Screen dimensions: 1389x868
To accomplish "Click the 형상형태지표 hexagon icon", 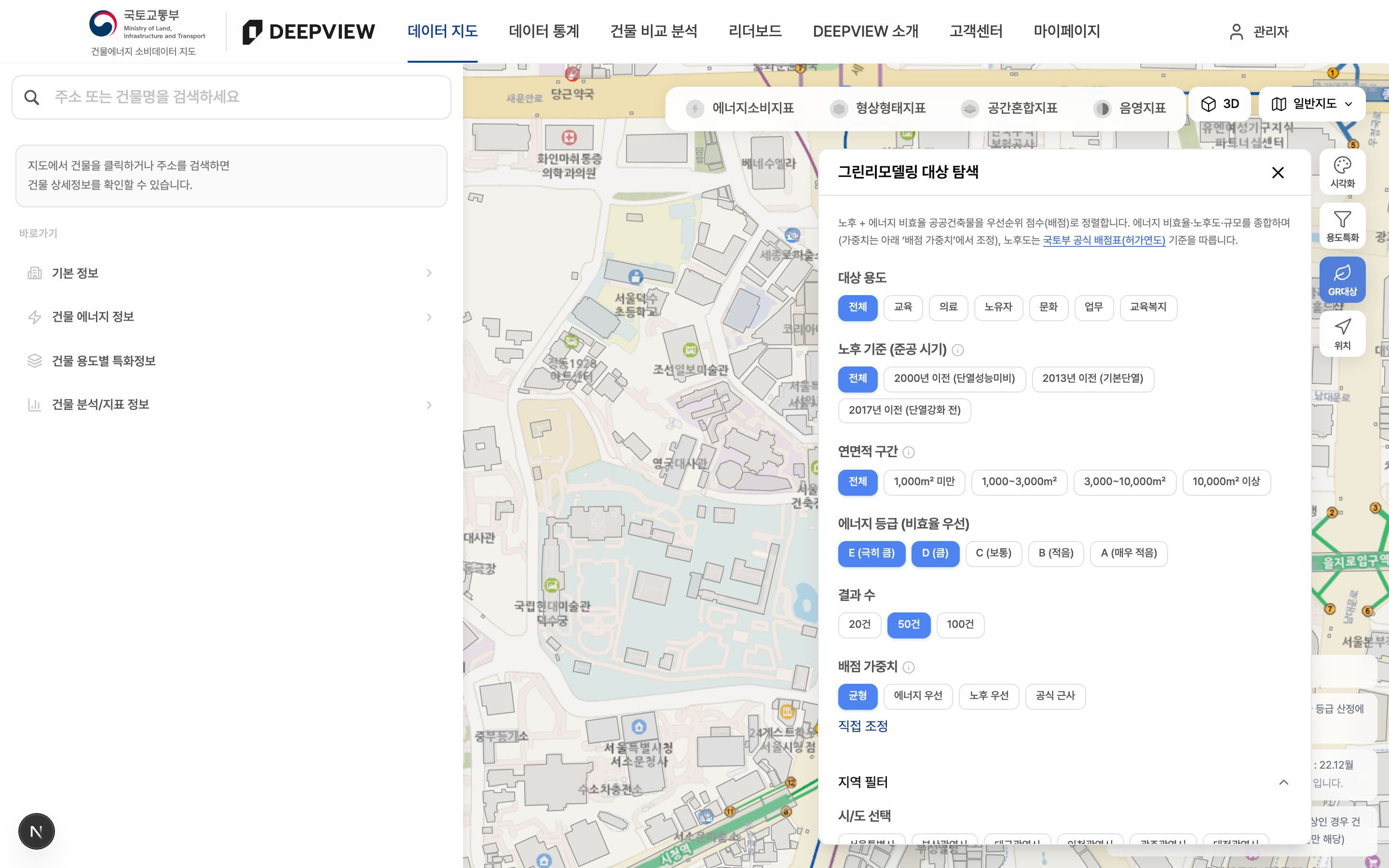I will pos(839,108).
